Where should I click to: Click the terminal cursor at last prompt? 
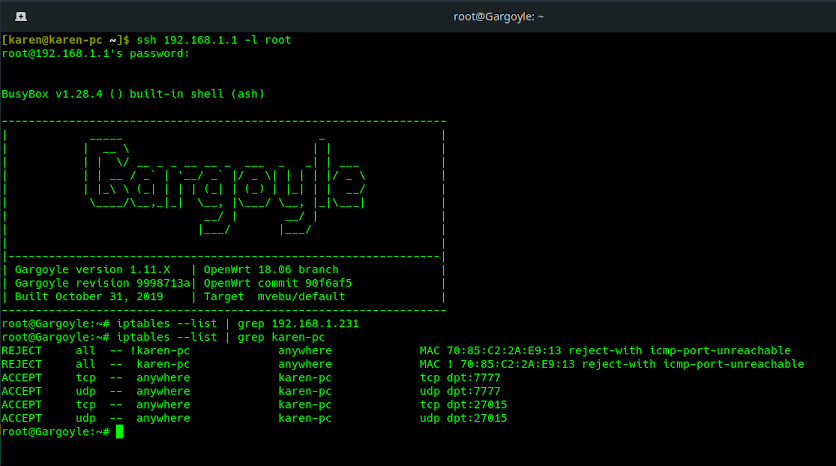click(x=119, y=431)
